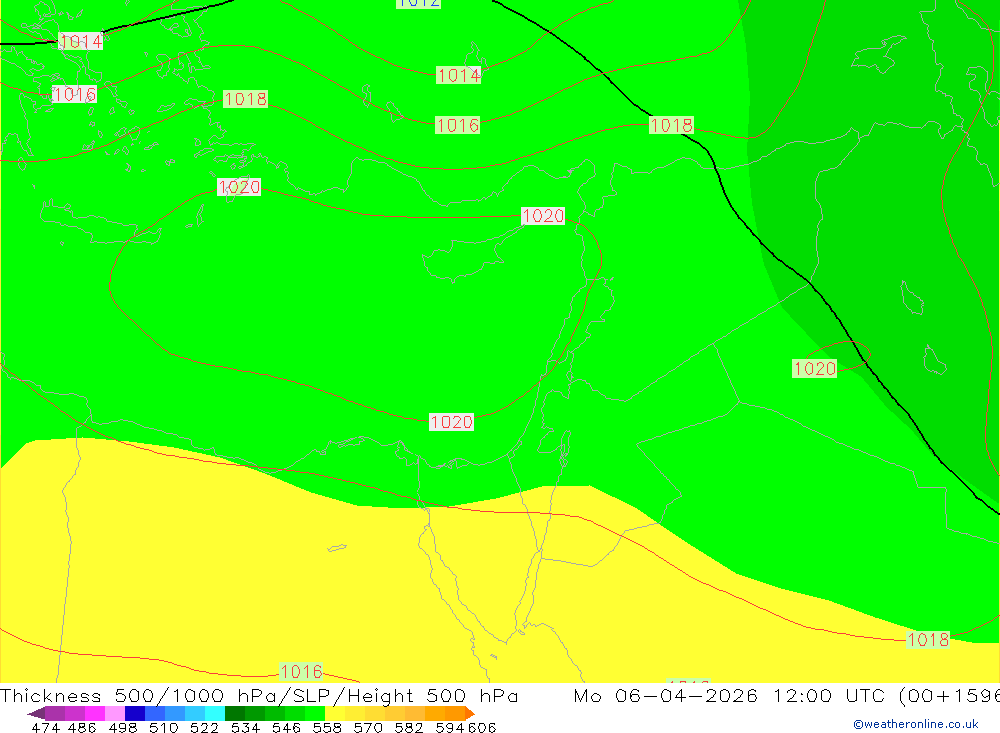Pick the cyan swatch above the 522 label
This screenshot has height=733, width=1000.
pos(215,713)
